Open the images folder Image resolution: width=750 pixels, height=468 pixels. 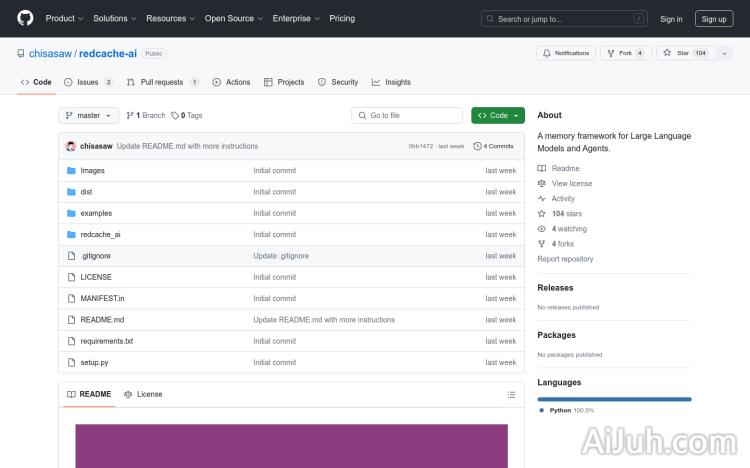pyautogui.click(x=92, y=171)
